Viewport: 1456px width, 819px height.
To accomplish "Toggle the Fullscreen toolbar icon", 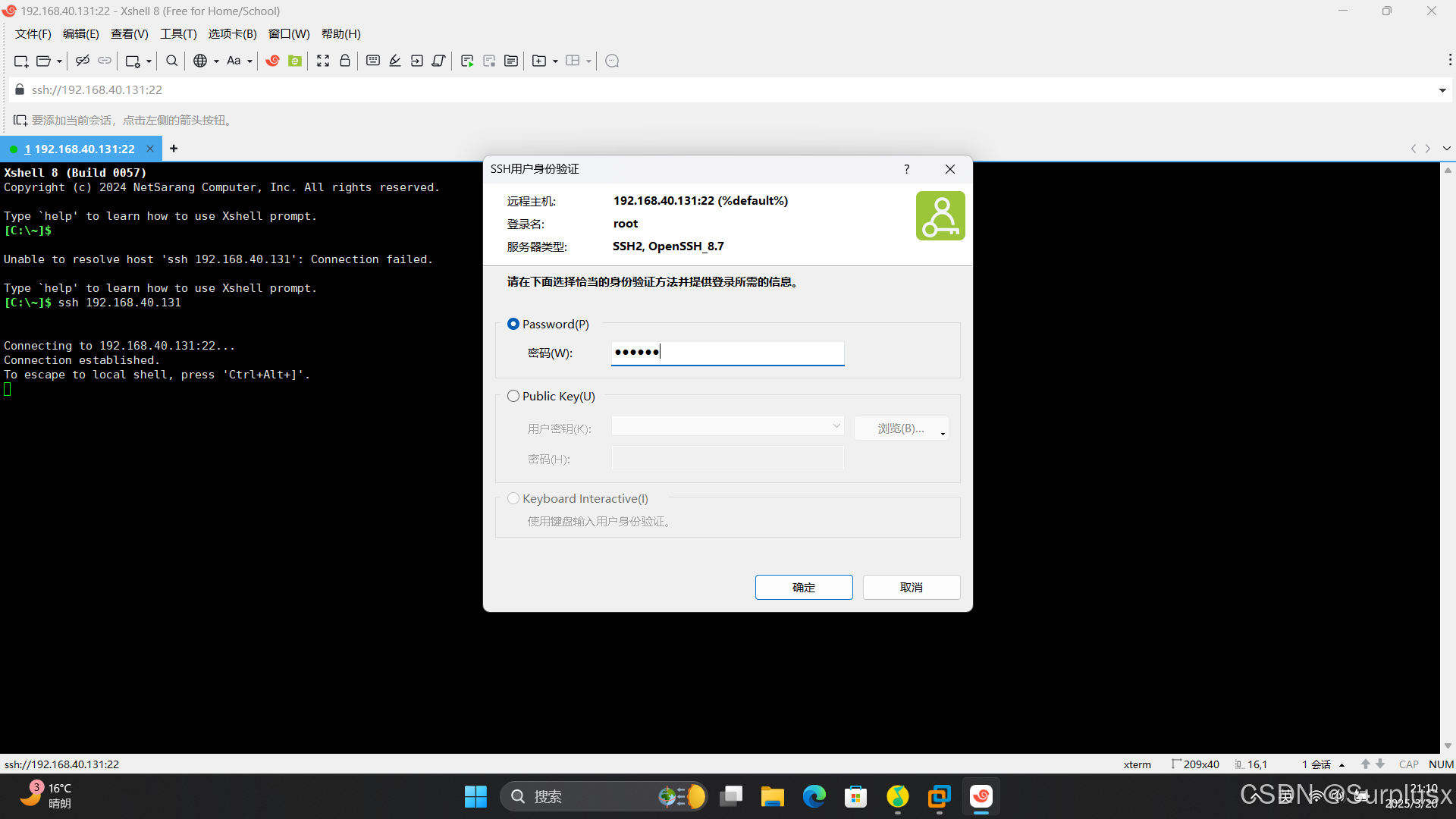I will tap(323, 61).
